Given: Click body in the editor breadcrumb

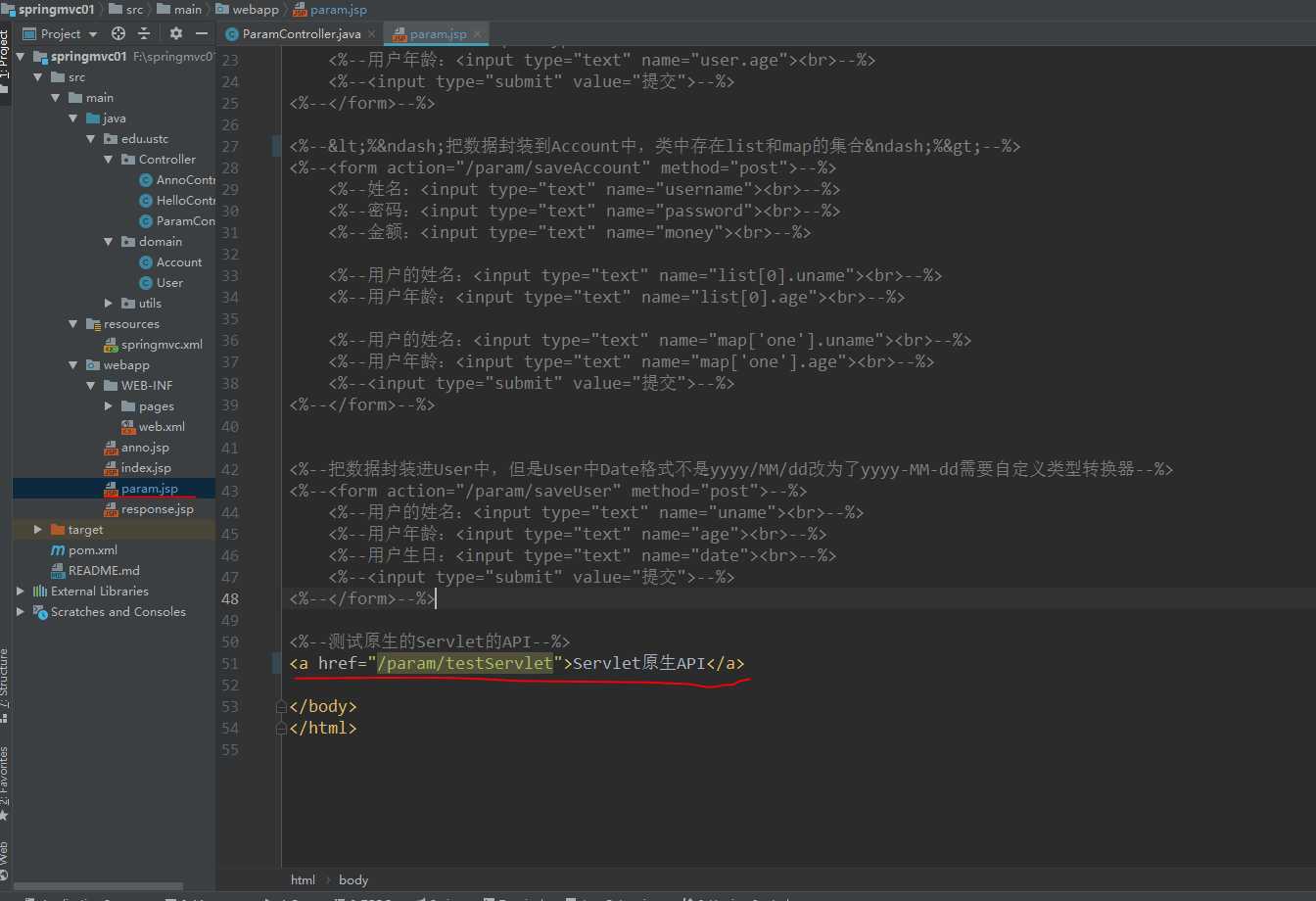Looking at the screenshot, I should click(x=353, y=879).
